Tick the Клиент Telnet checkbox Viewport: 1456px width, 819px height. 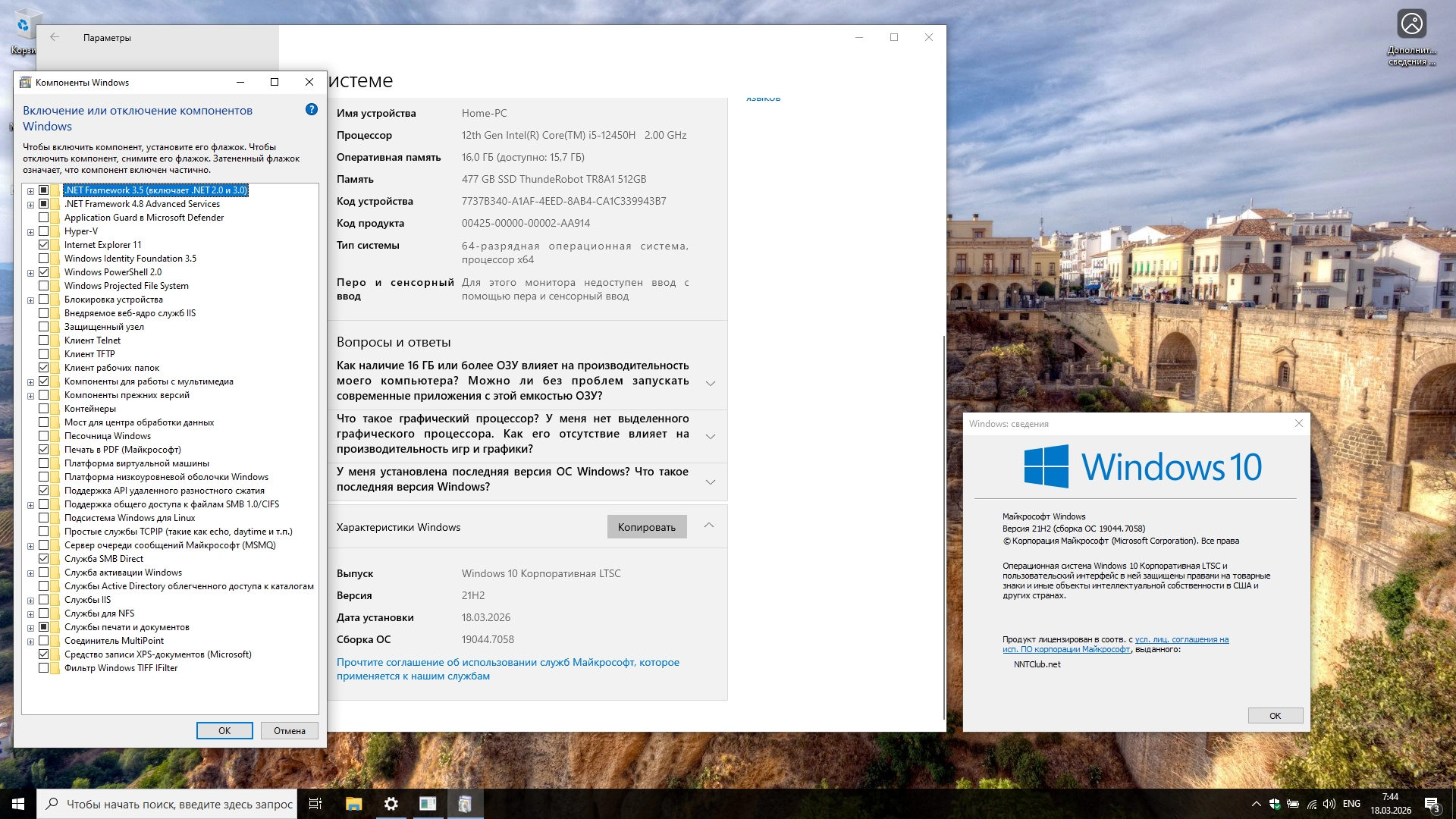point(44,340)
